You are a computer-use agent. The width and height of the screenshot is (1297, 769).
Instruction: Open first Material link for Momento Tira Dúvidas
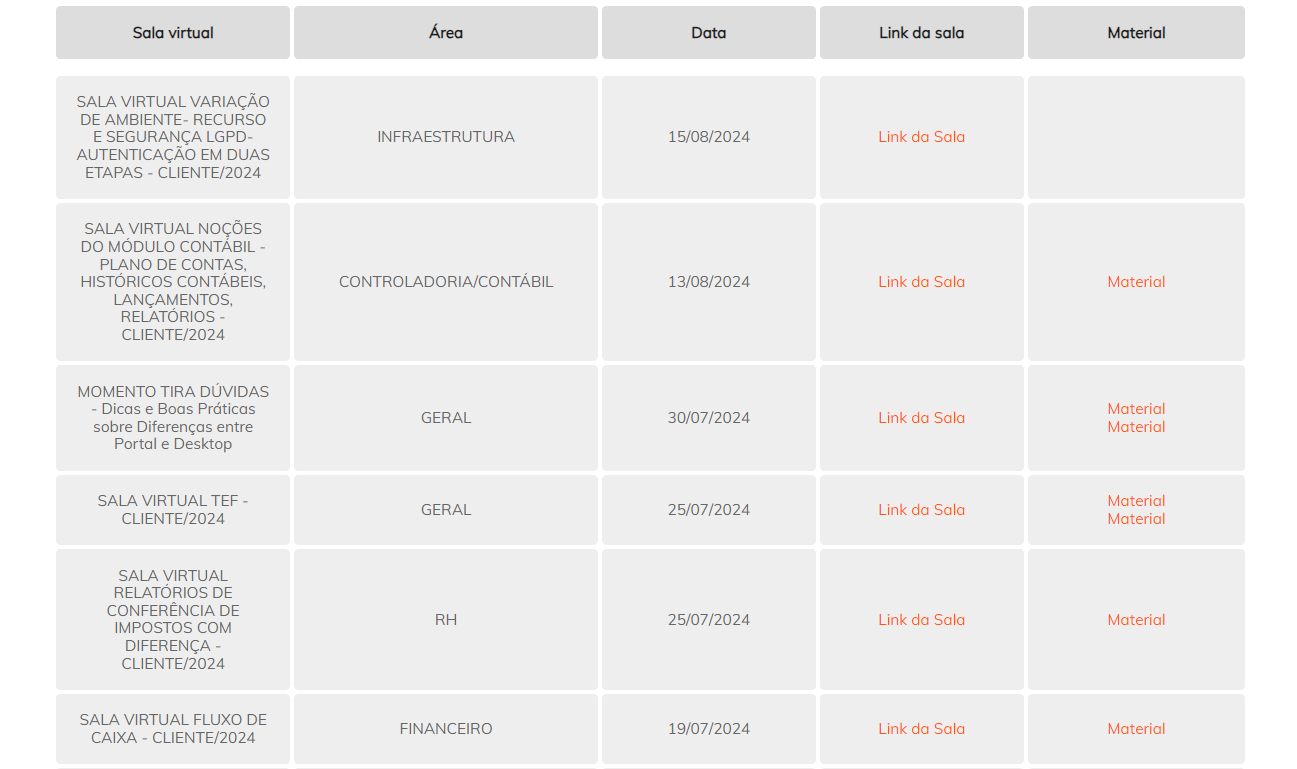pyautogui.click(x=1136, y=409)
